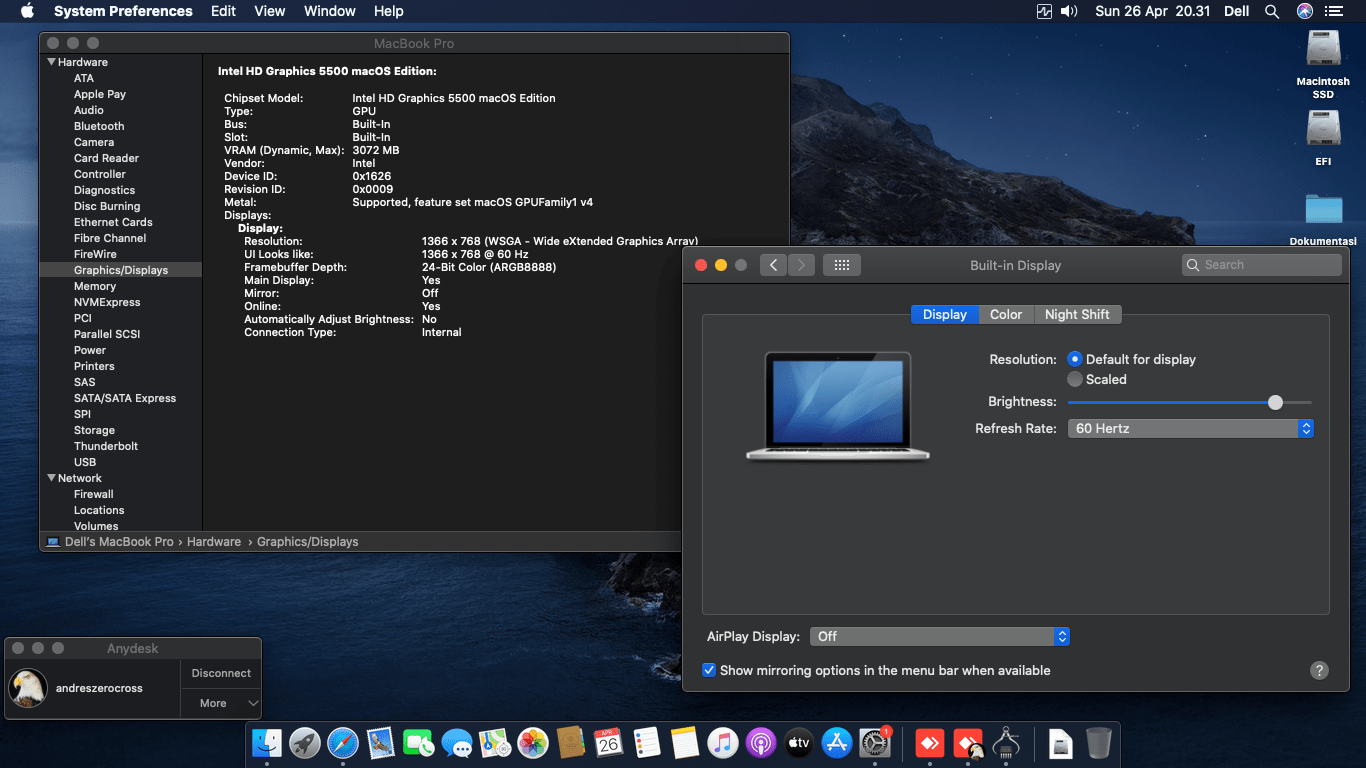Open Messages from the Dock
1366x768 pixels.
[457, 743]
